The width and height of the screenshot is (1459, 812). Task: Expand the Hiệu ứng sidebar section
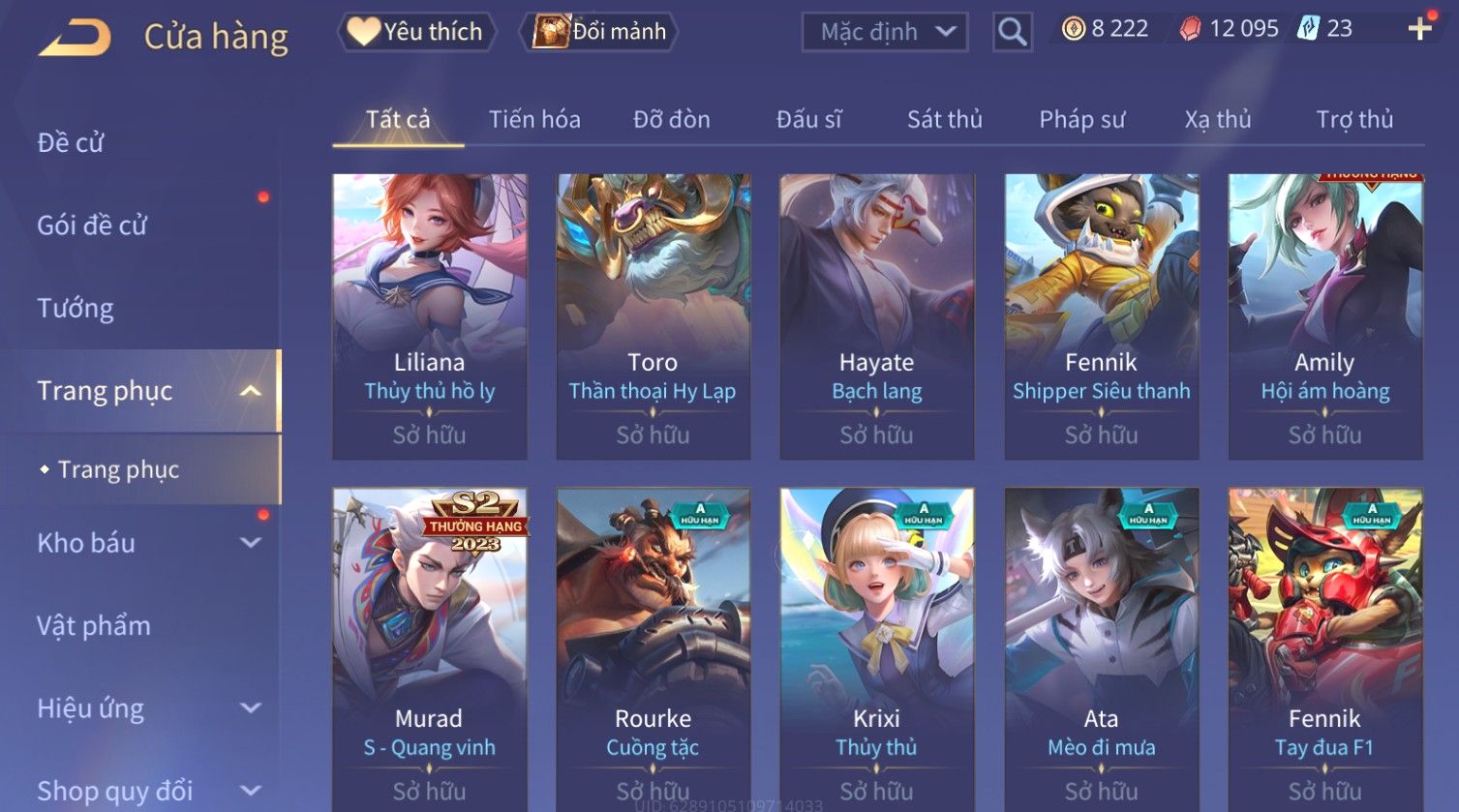pos(251,708)
